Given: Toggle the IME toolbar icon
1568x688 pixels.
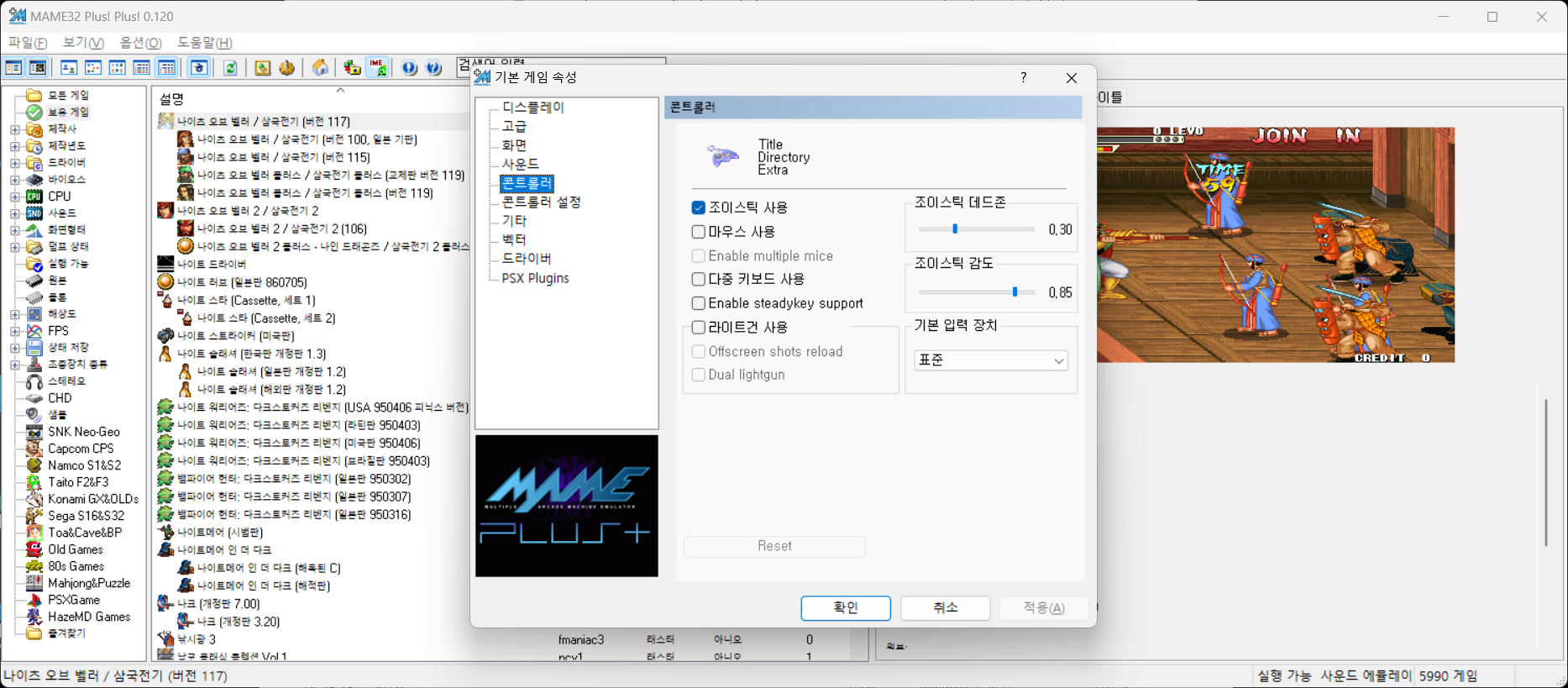Looking at the screenshot, I should tap(378, 68).
